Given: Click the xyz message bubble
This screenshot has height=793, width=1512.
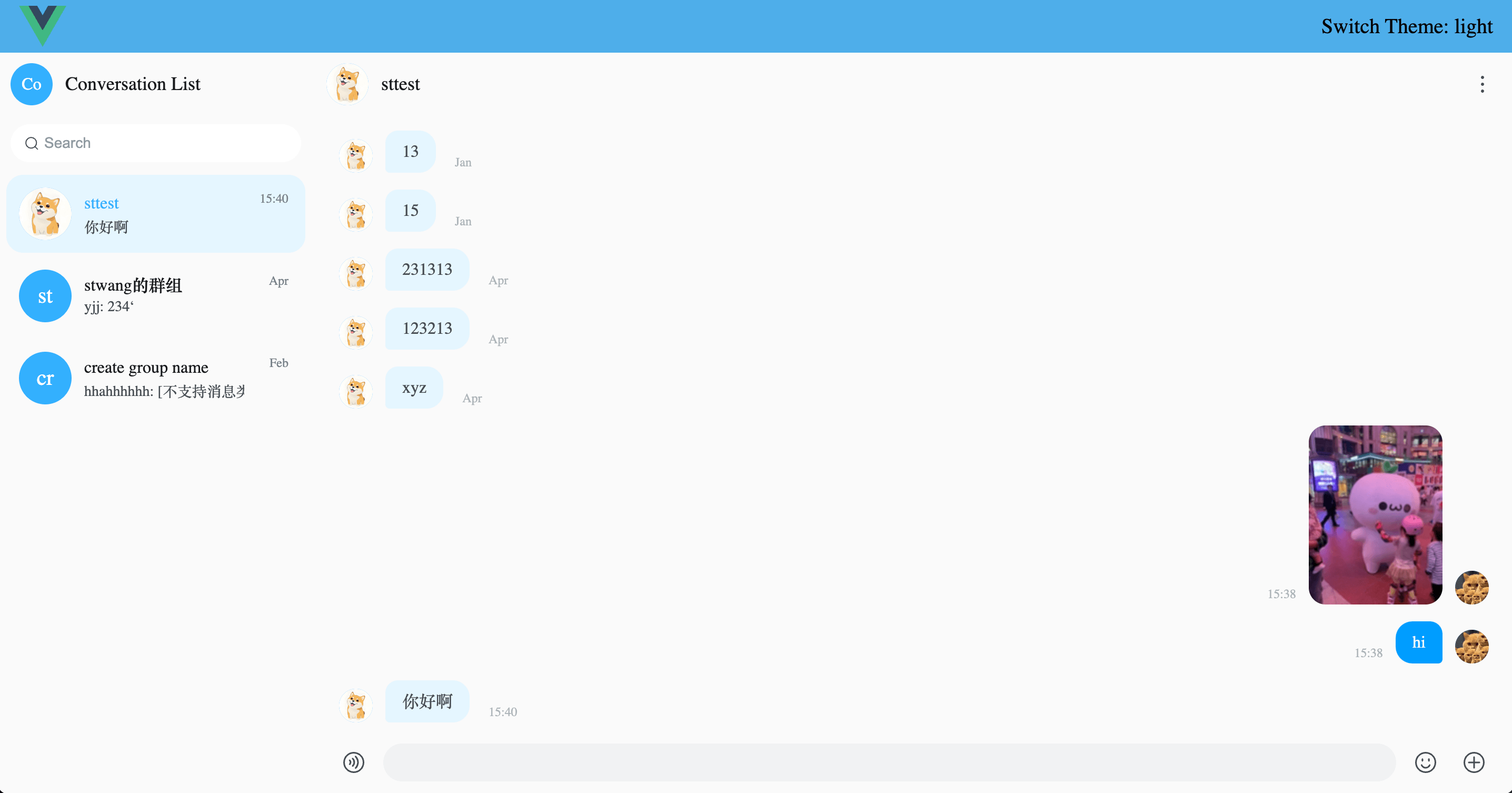Looking at the screenshot, I should point(414,388).
